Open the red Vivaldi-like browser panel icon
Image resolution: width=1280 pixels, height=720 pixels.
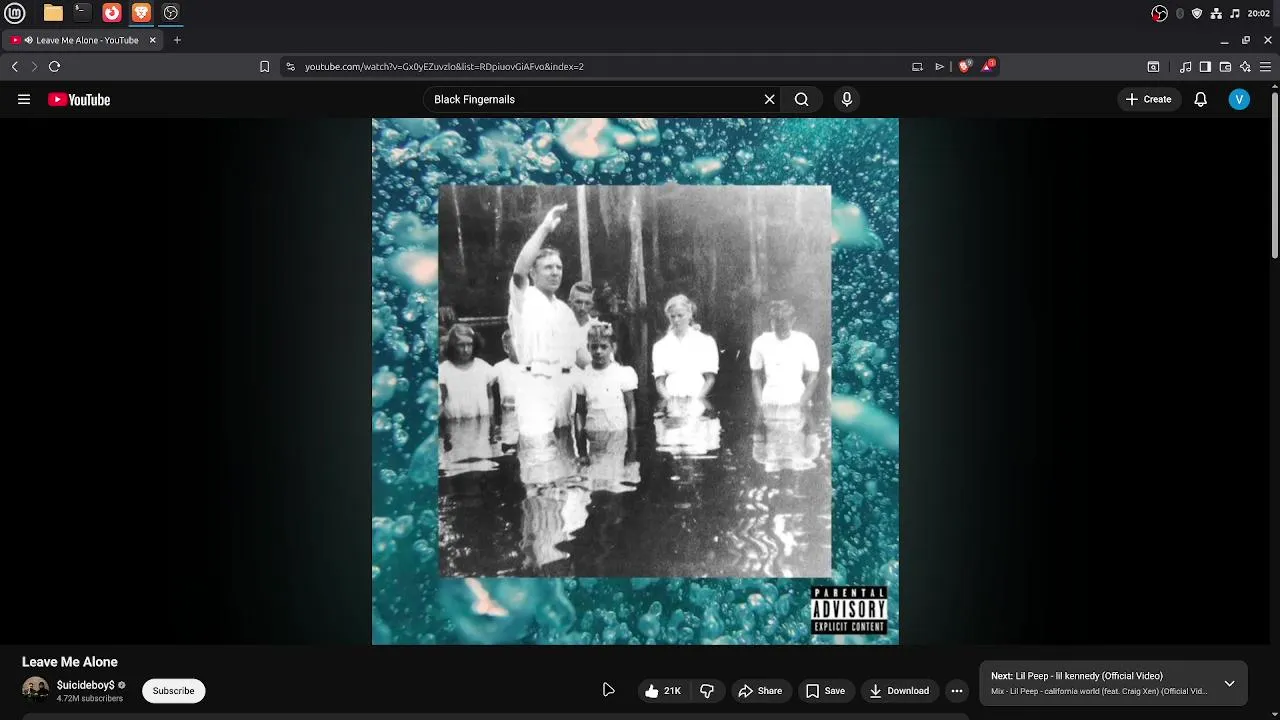112,13
